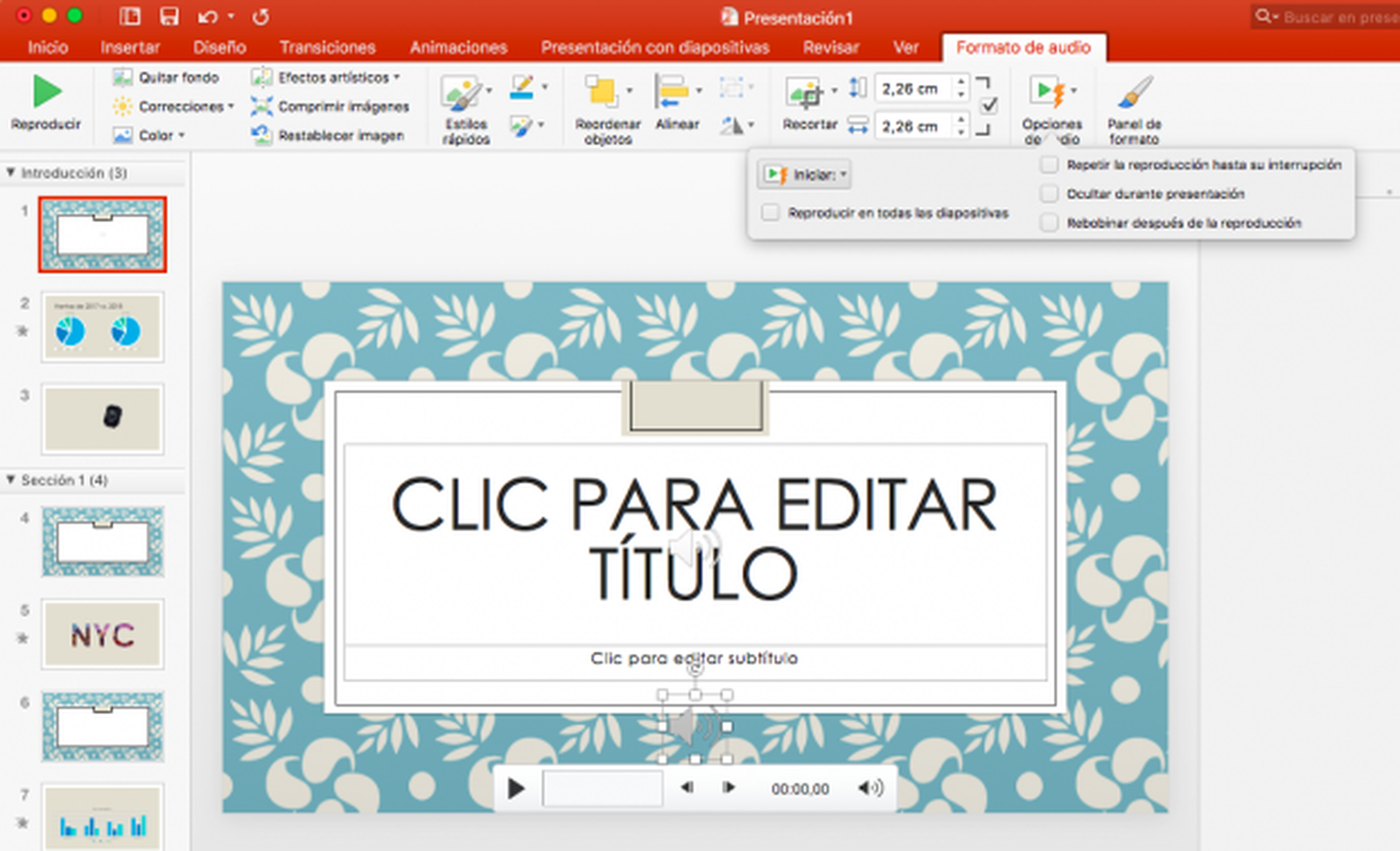Enable Repetir la reproducción hasta su interrupción
The height and width of the screenshot is (851, 1400).
coord(1049,165)
